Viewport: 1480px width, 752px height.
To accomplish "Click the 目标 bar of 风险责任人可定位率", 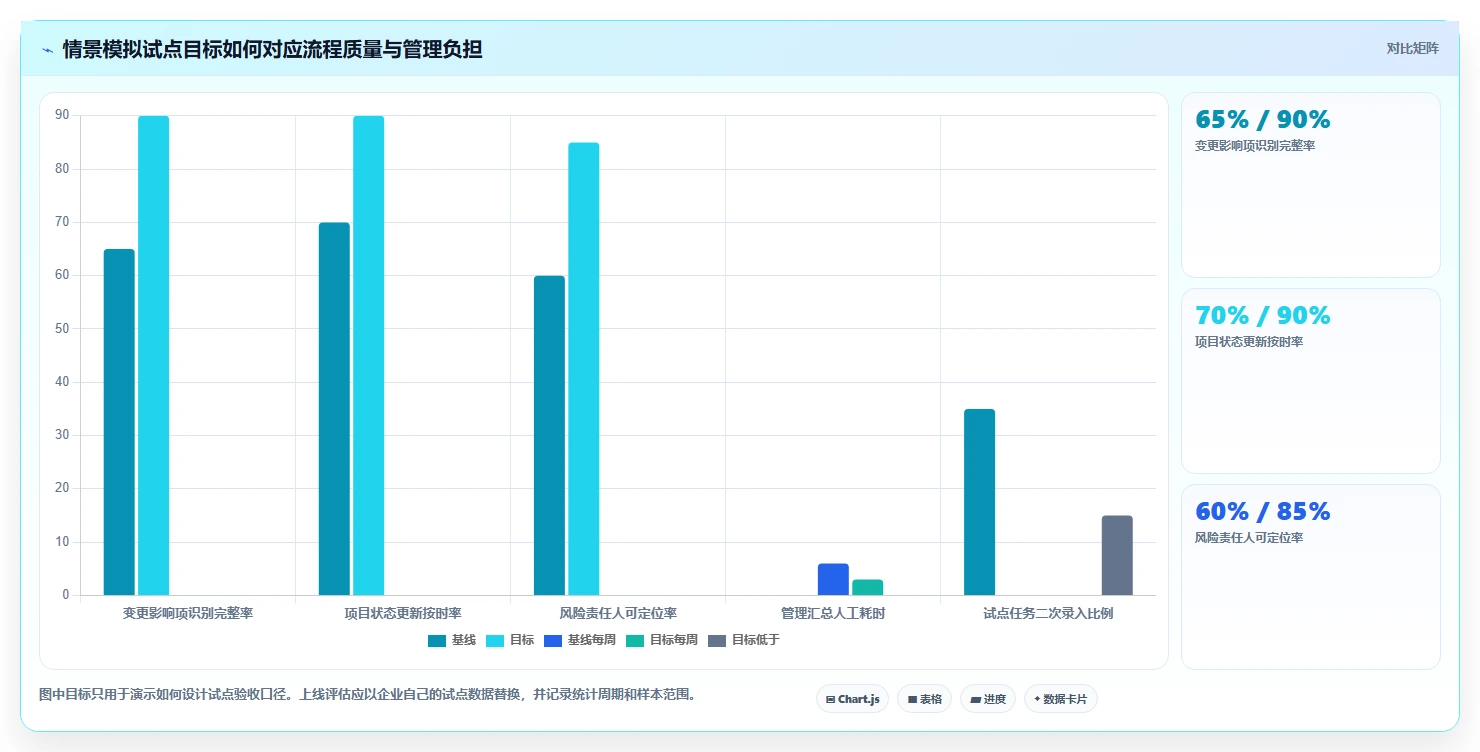I will (583, 369).
